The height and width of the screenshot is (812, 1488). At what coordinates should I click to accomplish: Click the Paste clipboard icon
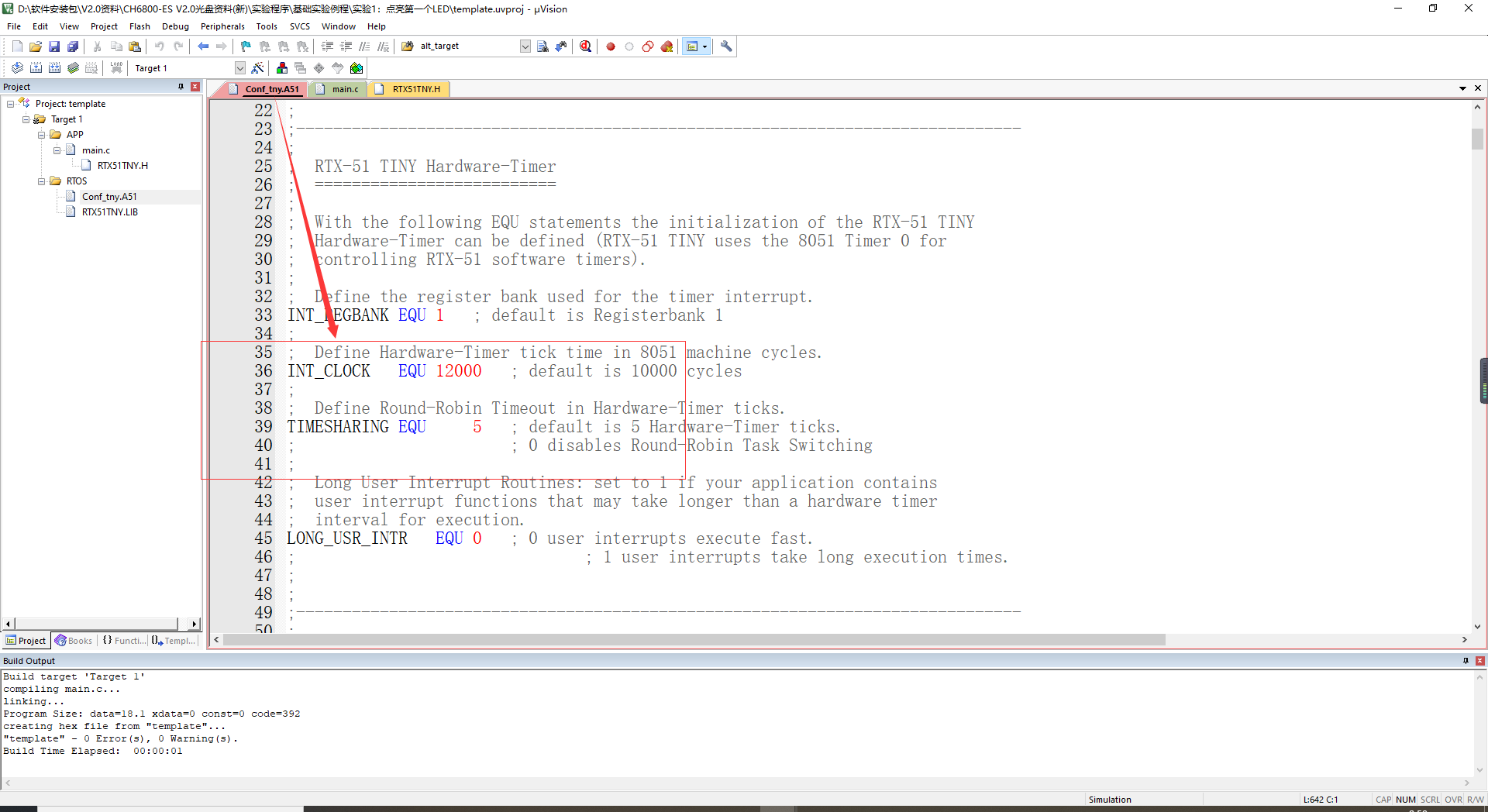(x=135, y=46)
